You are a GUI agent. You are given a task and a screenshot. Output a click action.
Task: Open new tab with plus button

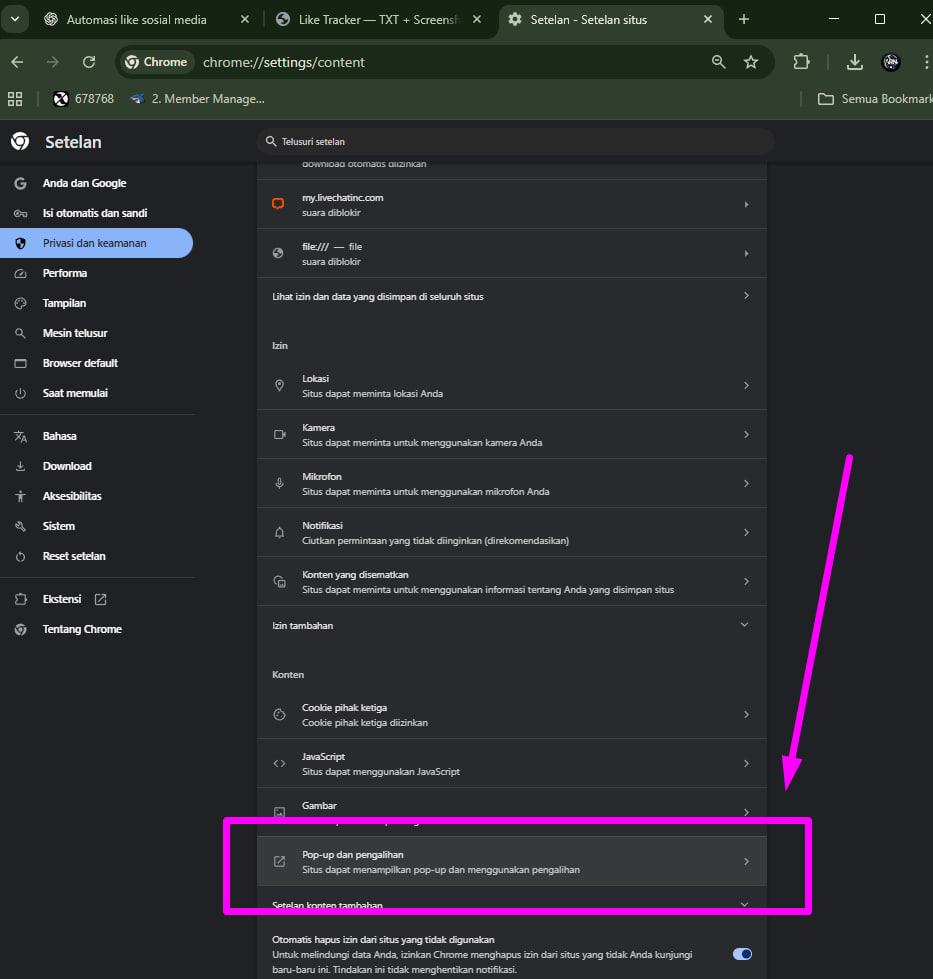tap(743, 20)
